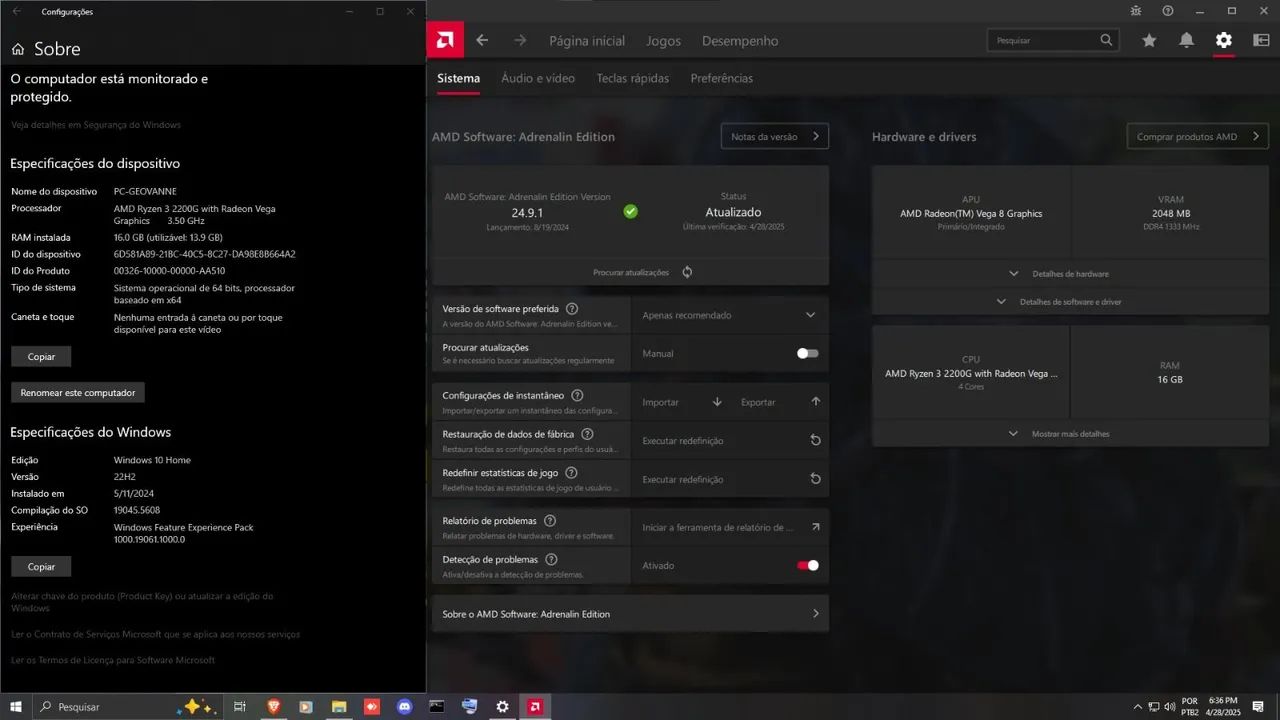Open the Microsoft Services Agreement link
The width and height of the screenshot is (1280, 720).
(155, 634)
